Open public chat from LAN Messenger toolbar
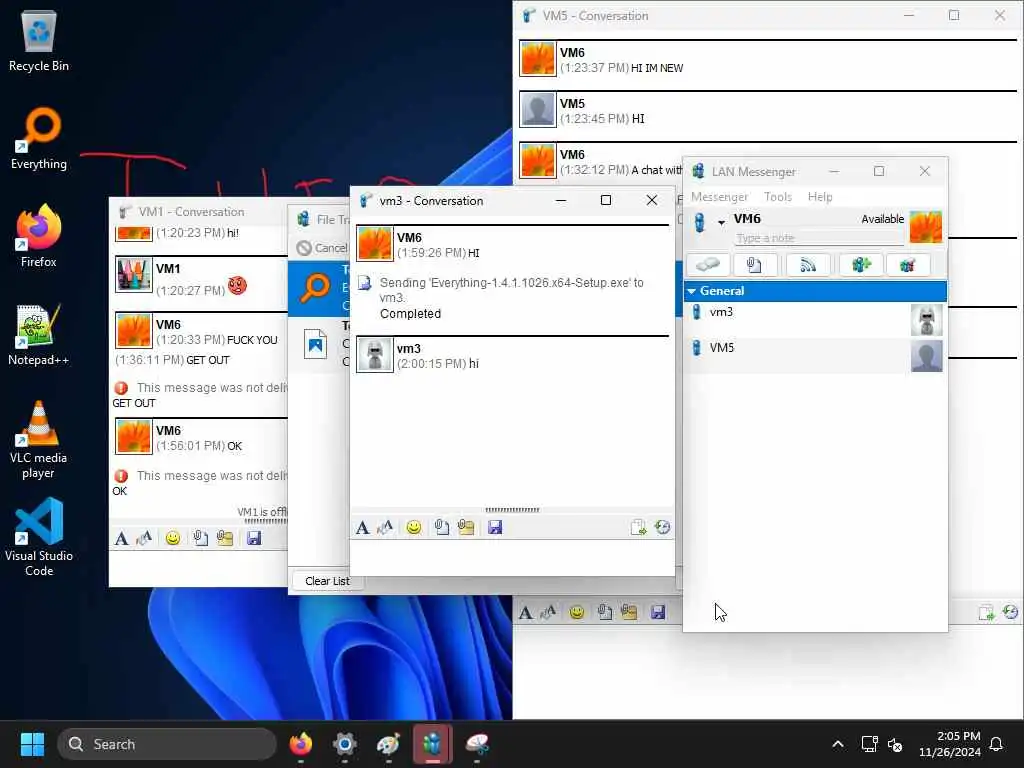The width and height of the screenshot is (1024, 768). click(908, 265)
